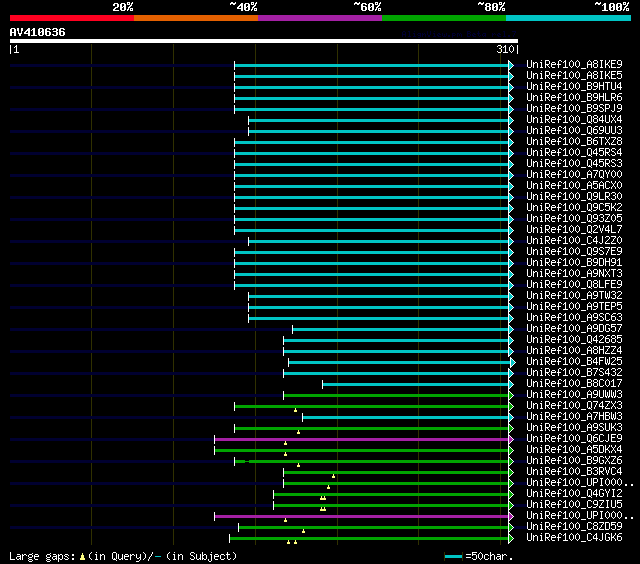
Task: Click the orange ~40% identity legend segment
Action: (196, 18)
